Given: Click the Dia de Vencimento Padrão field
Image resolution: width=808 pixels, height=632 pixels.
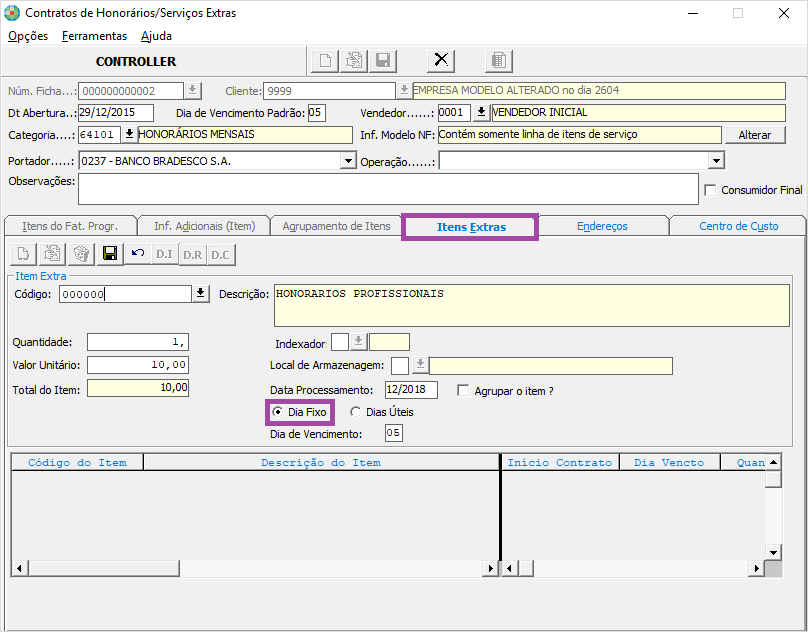Looking at the screenshot, I should click(x=317, y=112).
